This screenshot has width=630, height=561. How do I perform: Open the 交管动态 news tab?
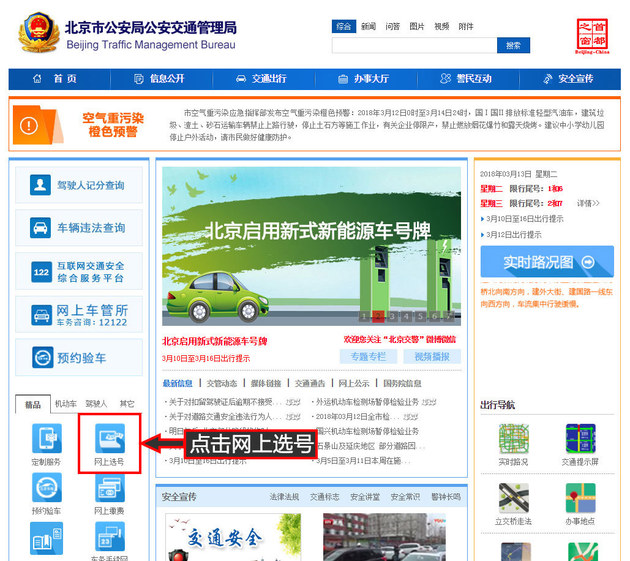pos(222,383)
